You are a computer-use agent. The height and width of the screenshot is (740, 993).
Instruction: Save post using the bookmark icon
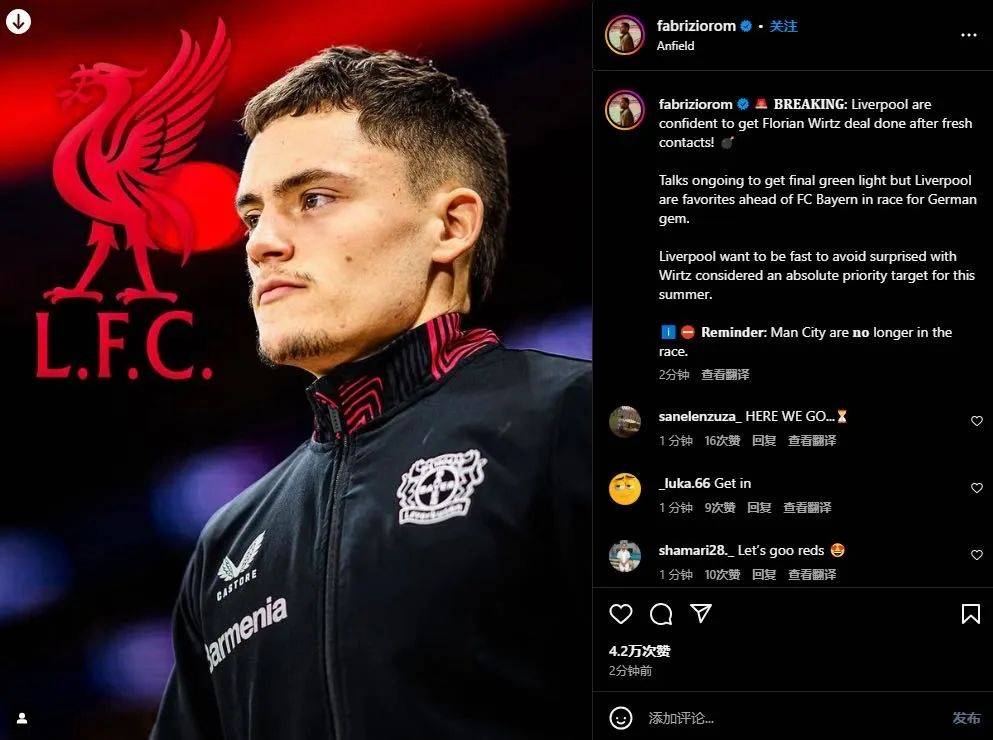pos(970,613)
